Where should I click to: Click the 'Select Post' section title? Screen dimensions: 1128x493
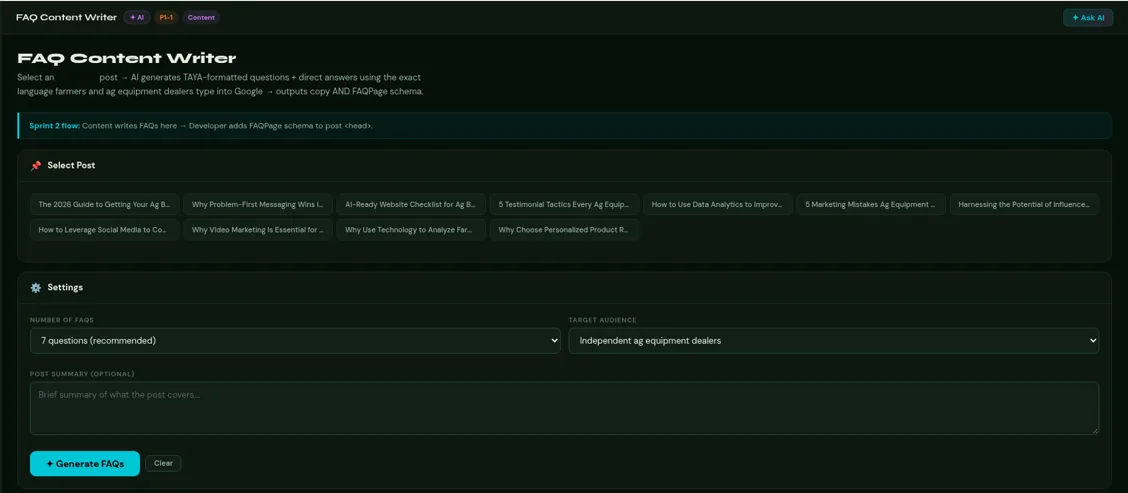[x=71, y=166]
